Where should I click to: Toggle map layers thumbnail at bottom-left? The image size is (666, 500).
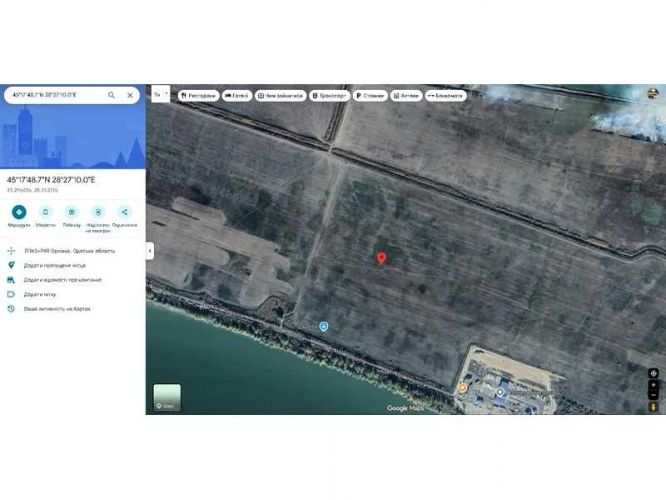tap(167, 398)
